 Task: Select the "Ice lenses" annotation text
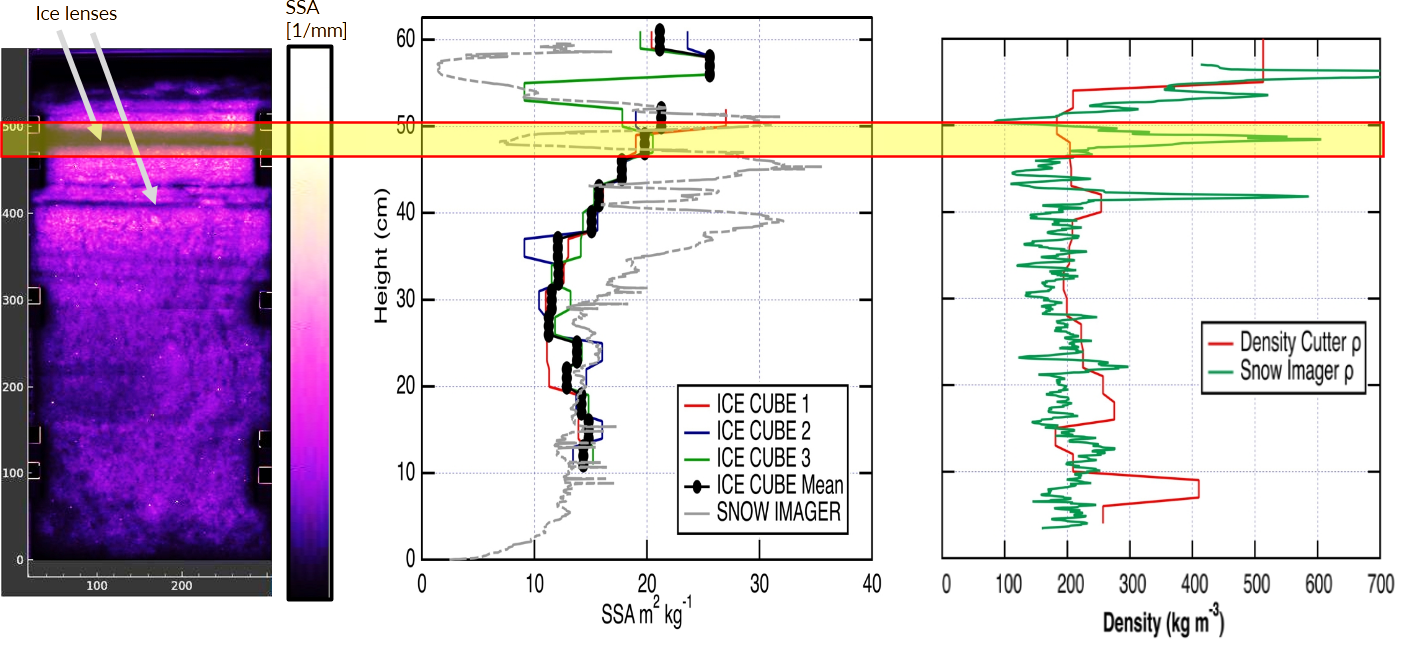pyautogui.click(x=76, y=14)
